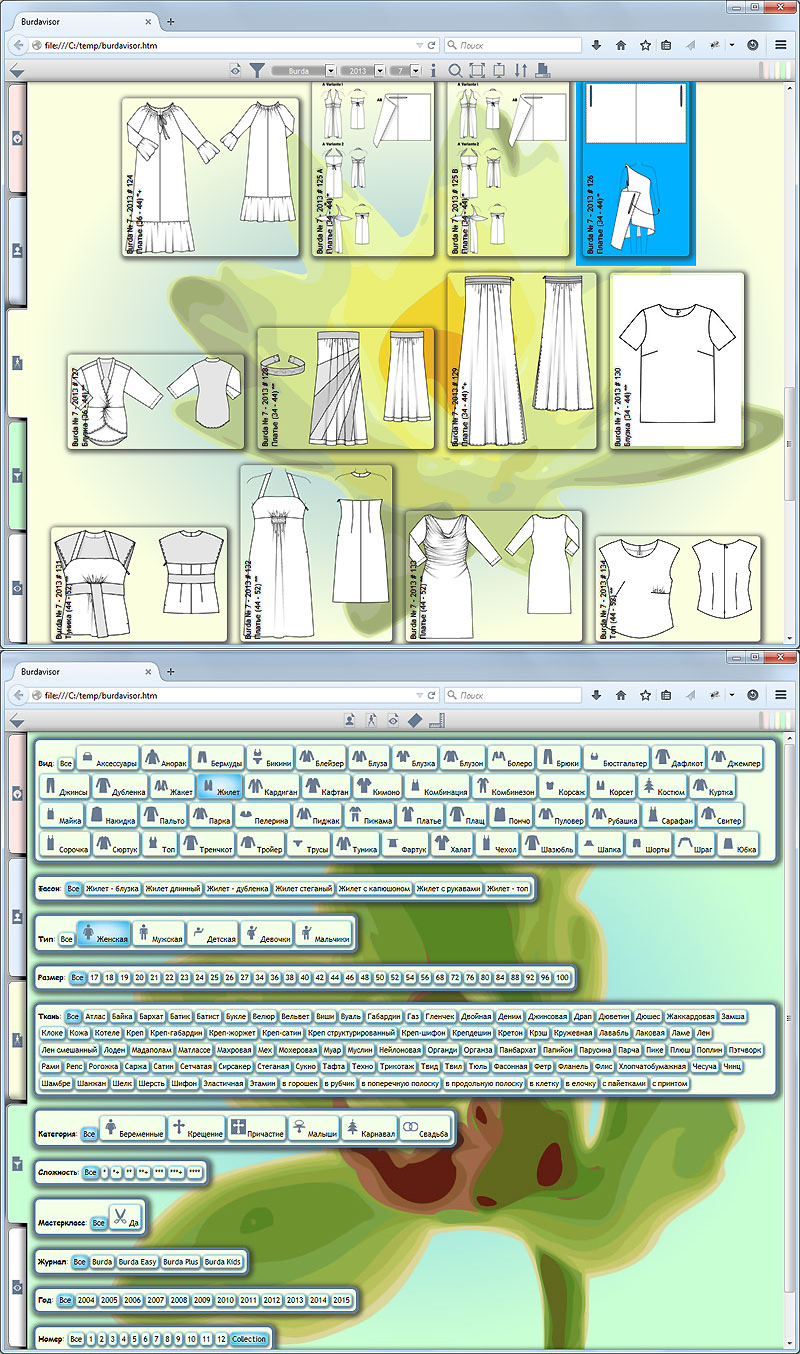The width and height of the screenshot is (800, 1354).
Task: Click the ruler steps icon in lower toolbar
Action: tap(436, 719)
